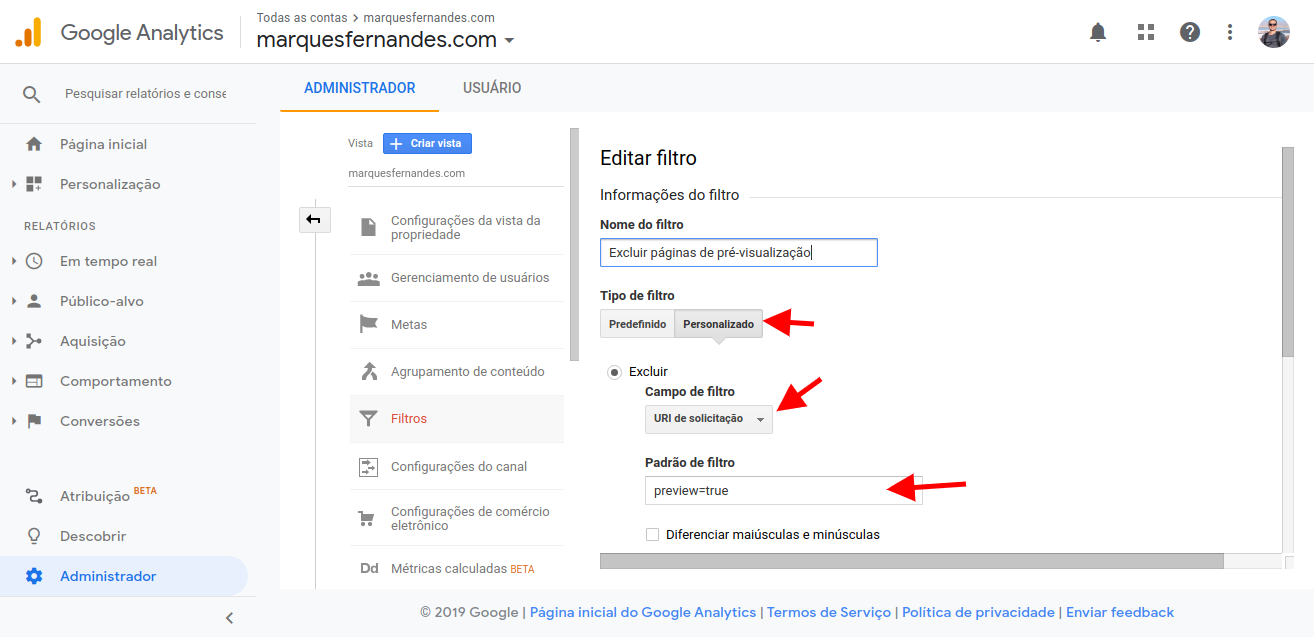Open the notifications bell

click(1098, 32)
